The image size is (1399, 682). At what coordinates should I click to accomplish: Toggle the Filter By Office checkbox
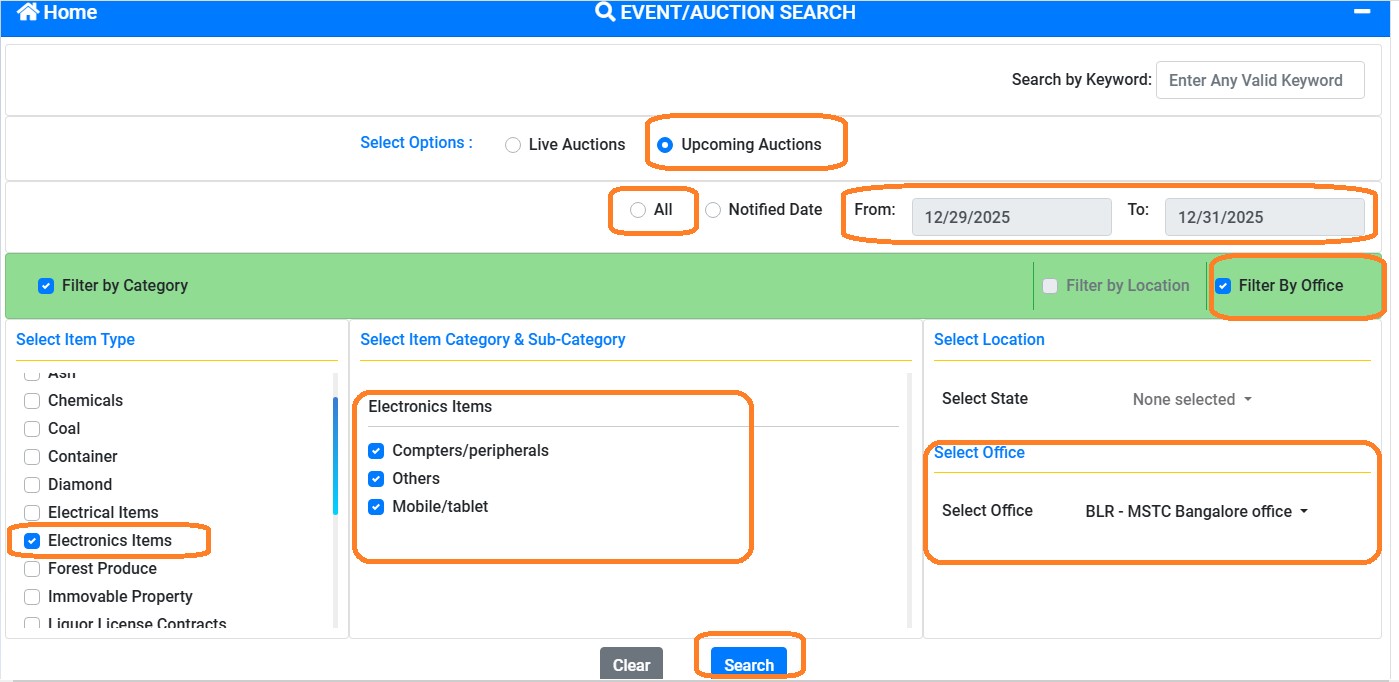(1223, 286)
